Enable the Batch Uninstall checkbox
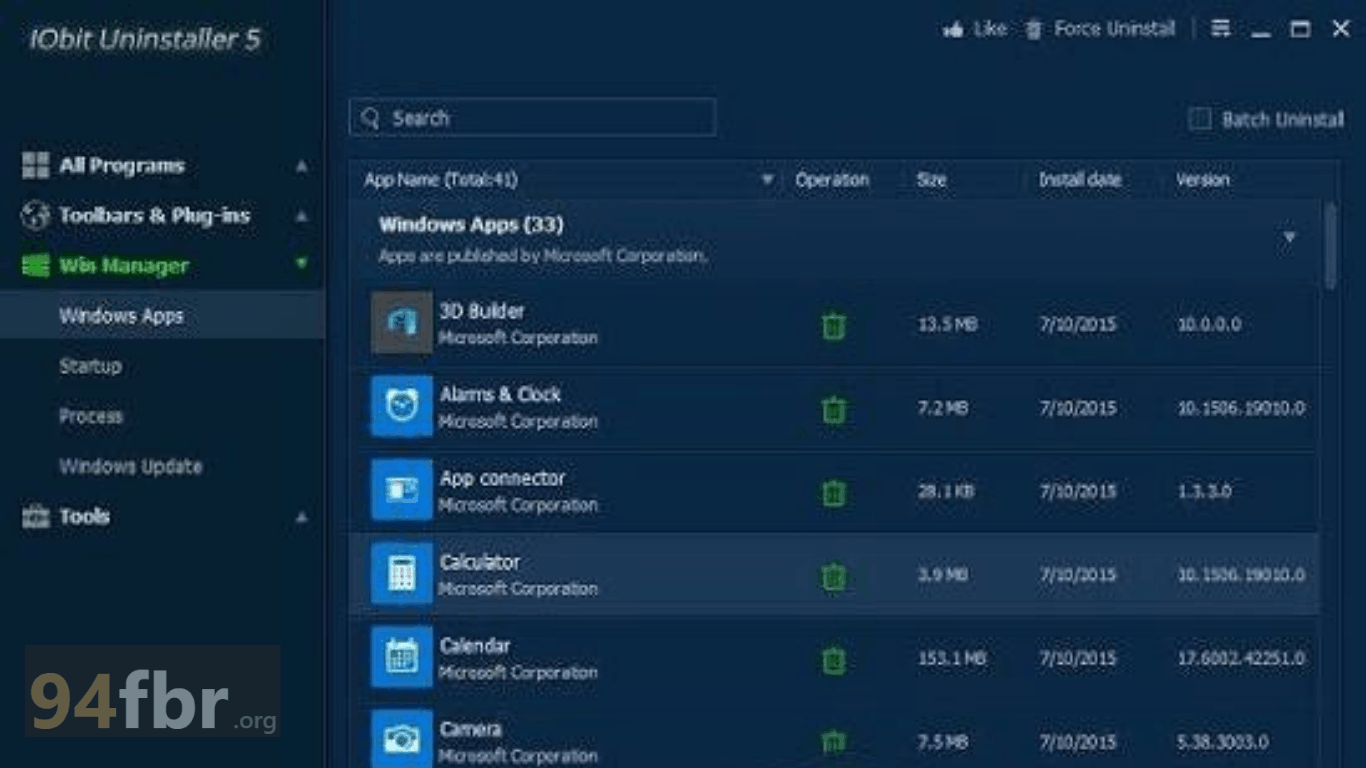The width and height of the screenshot is (1366, 768). 1199,119
